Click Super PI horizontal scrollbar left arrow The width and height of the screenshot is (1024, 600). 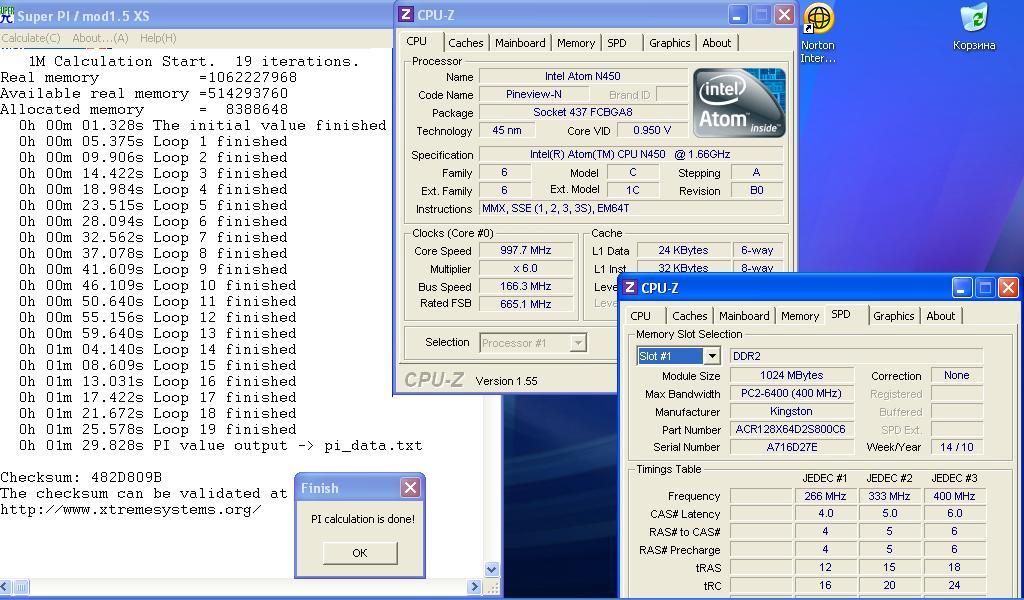click(5, 586)
